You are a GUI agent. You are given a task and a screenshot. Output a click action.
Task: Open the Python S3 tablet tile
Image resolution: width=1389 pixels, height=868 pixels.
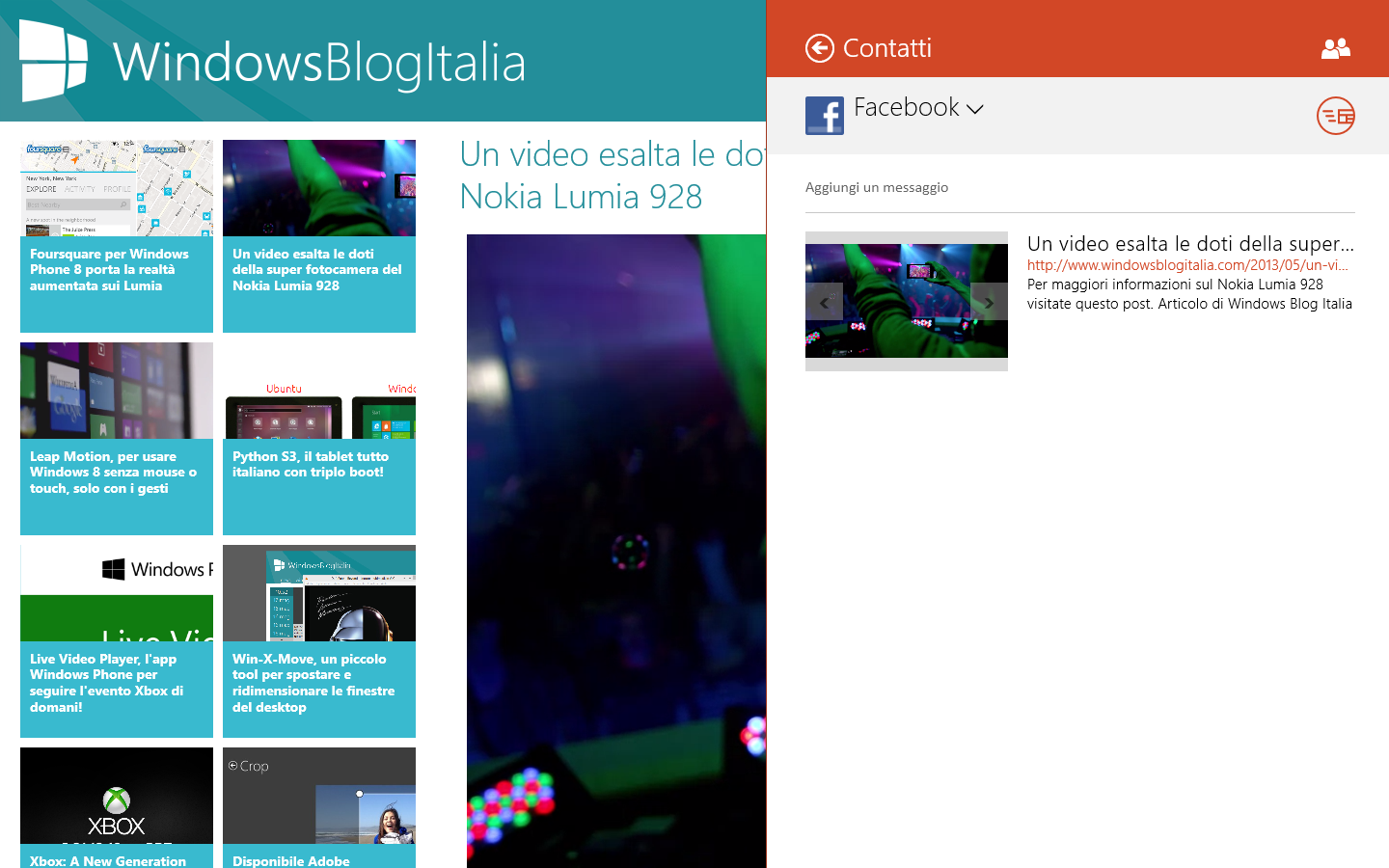319,439
